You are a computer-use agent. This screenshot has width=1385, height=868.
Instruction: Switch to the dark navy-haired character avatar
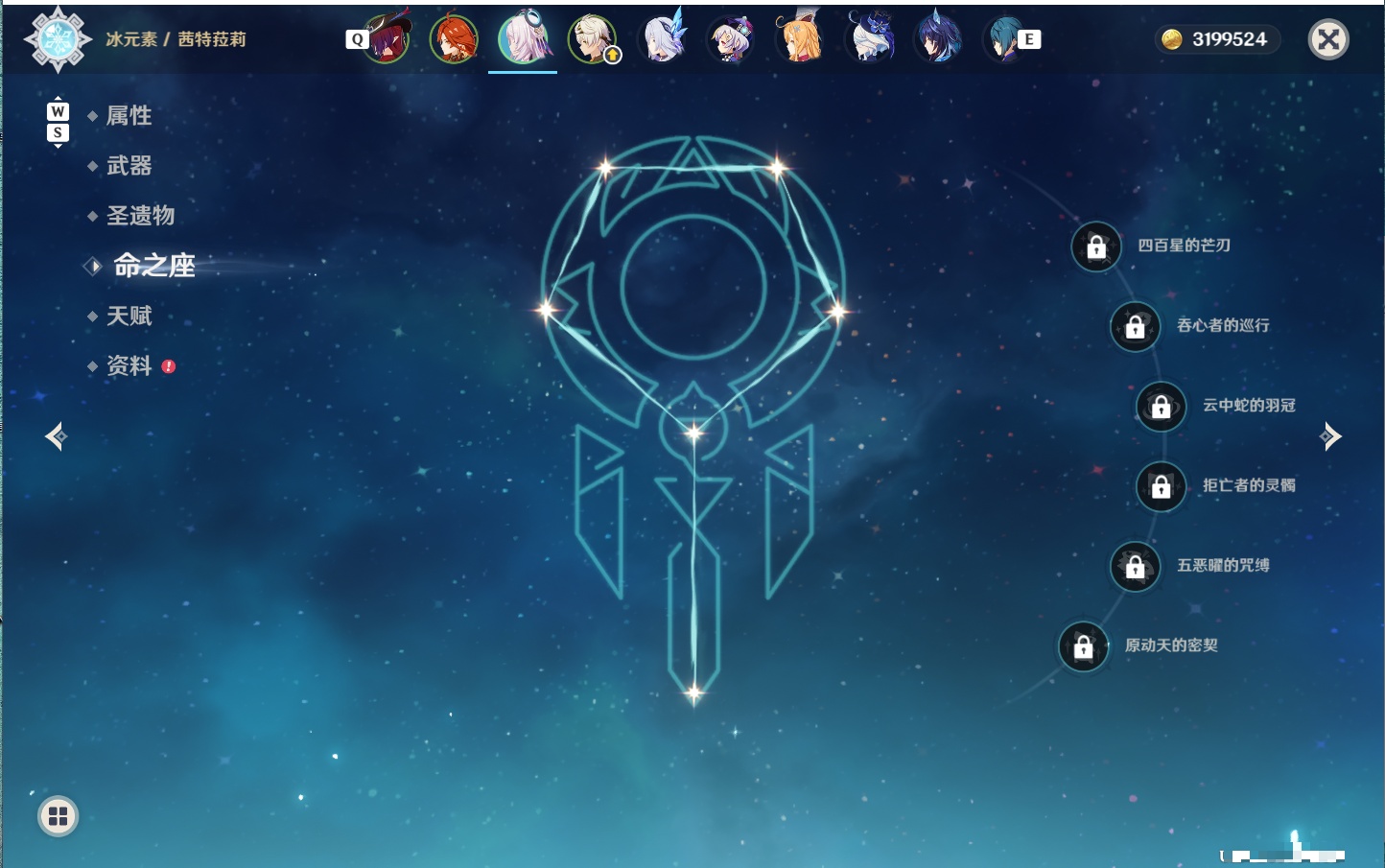click(x=937, y=38)
